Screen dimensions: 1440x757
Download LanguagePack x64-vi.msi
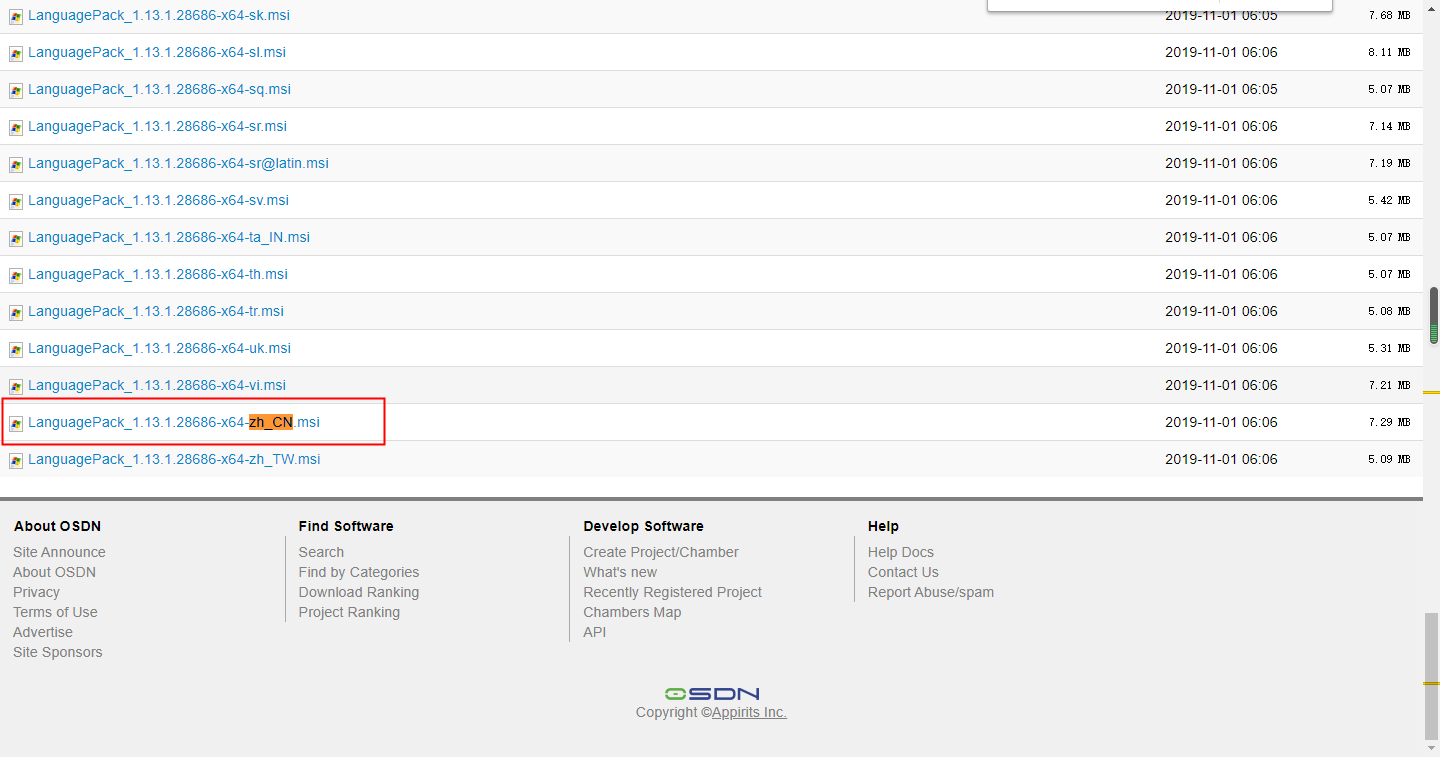157,385
